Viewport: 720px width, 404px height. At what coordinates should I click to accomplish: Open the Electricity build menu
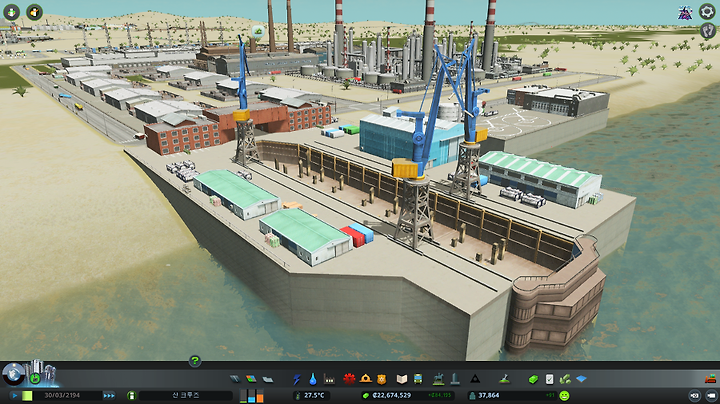click(x=297, y=379)
